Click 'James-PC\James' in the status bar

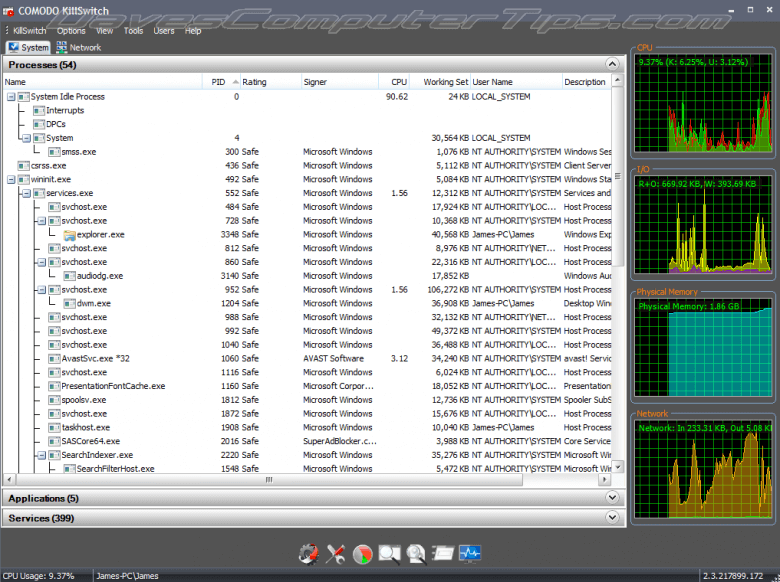pyautogui.click(x=127, y=576)
